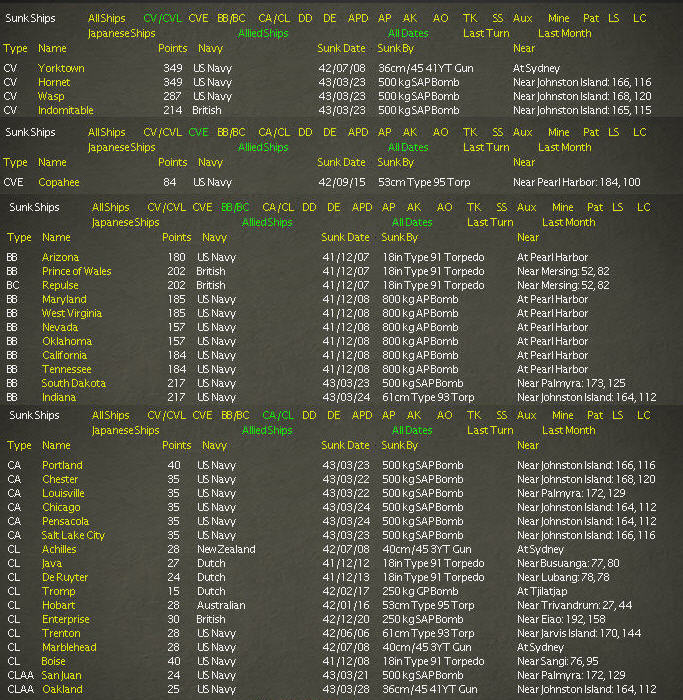Pick Last Turn in the Arizona panel
This screenshot has height=700, width=683.
click(x=490, y=222)
